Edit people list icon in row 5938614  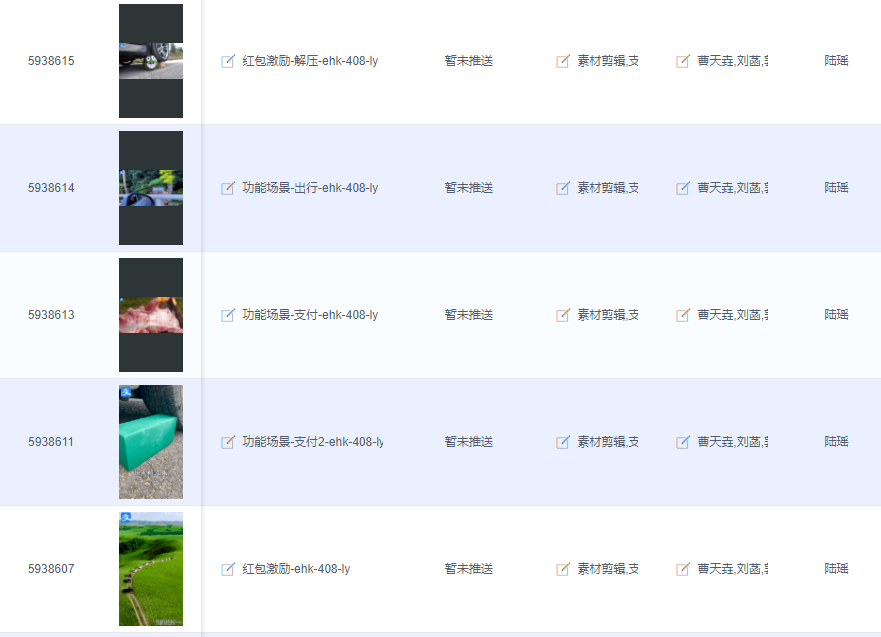click(683, 188)
